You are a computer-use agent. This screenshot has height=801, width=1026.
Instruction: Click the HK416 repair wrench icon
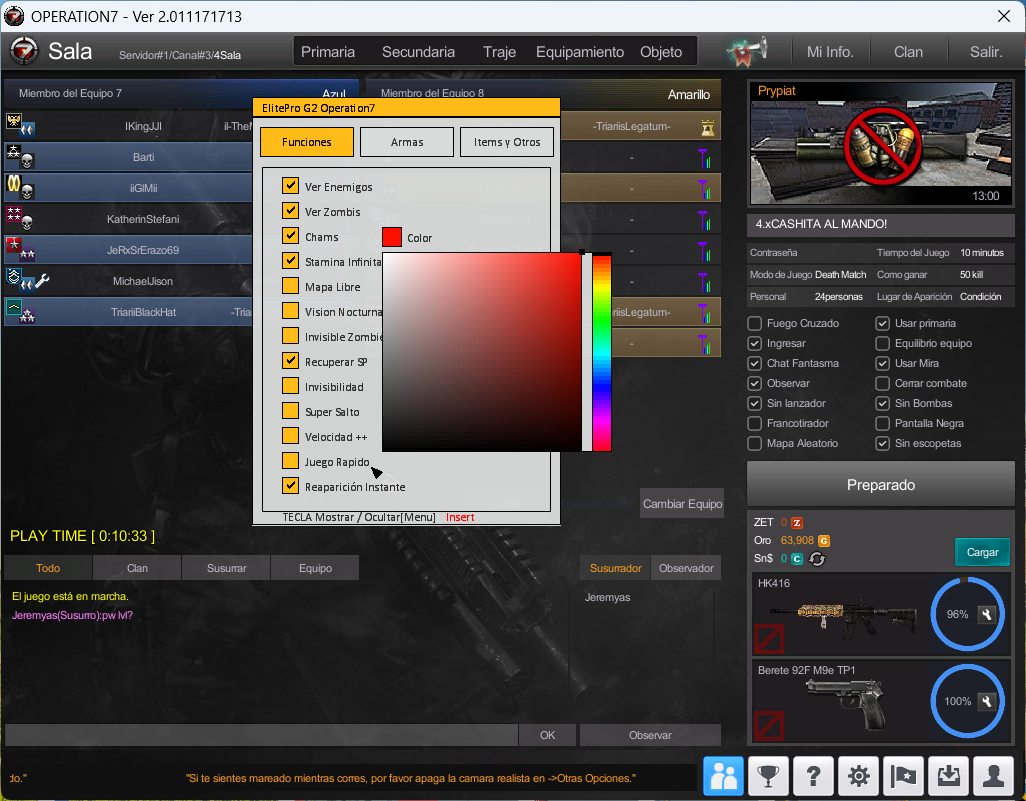[x=986, y=614]
